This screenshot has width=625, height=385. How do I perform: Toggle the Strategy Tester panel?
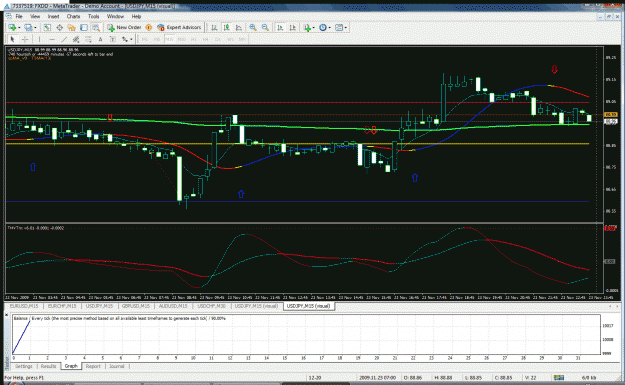pos(96,27)
